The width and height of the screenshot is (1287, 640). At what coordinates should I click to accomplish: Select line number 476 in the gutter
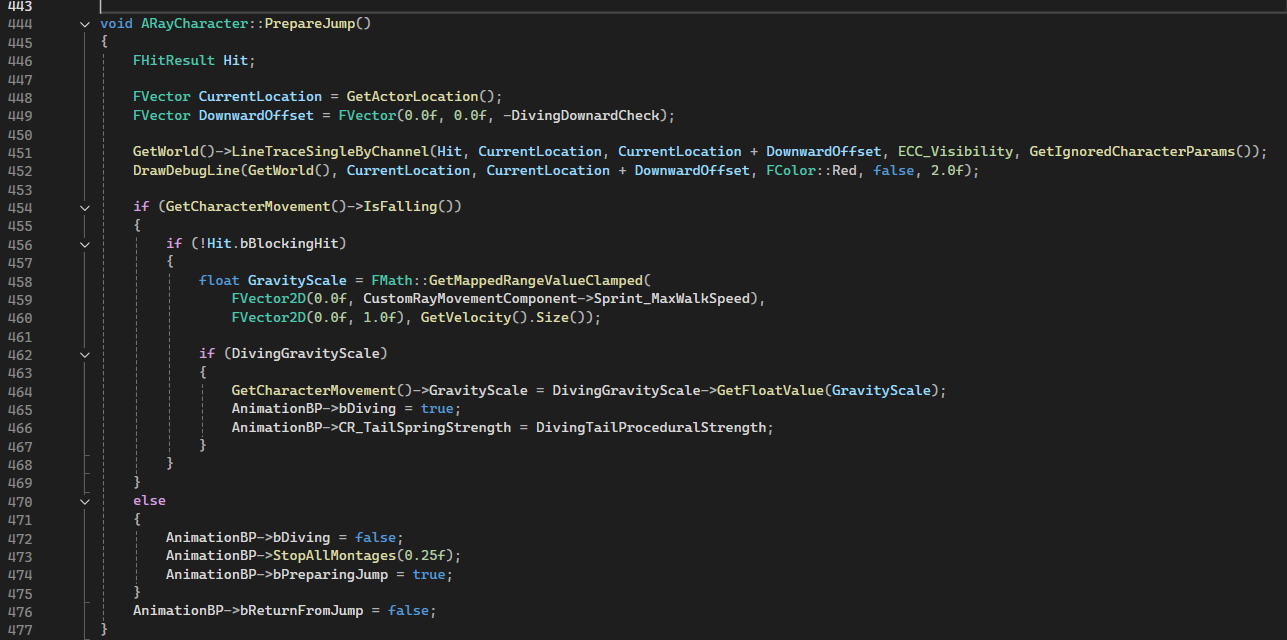coord(19,611)
